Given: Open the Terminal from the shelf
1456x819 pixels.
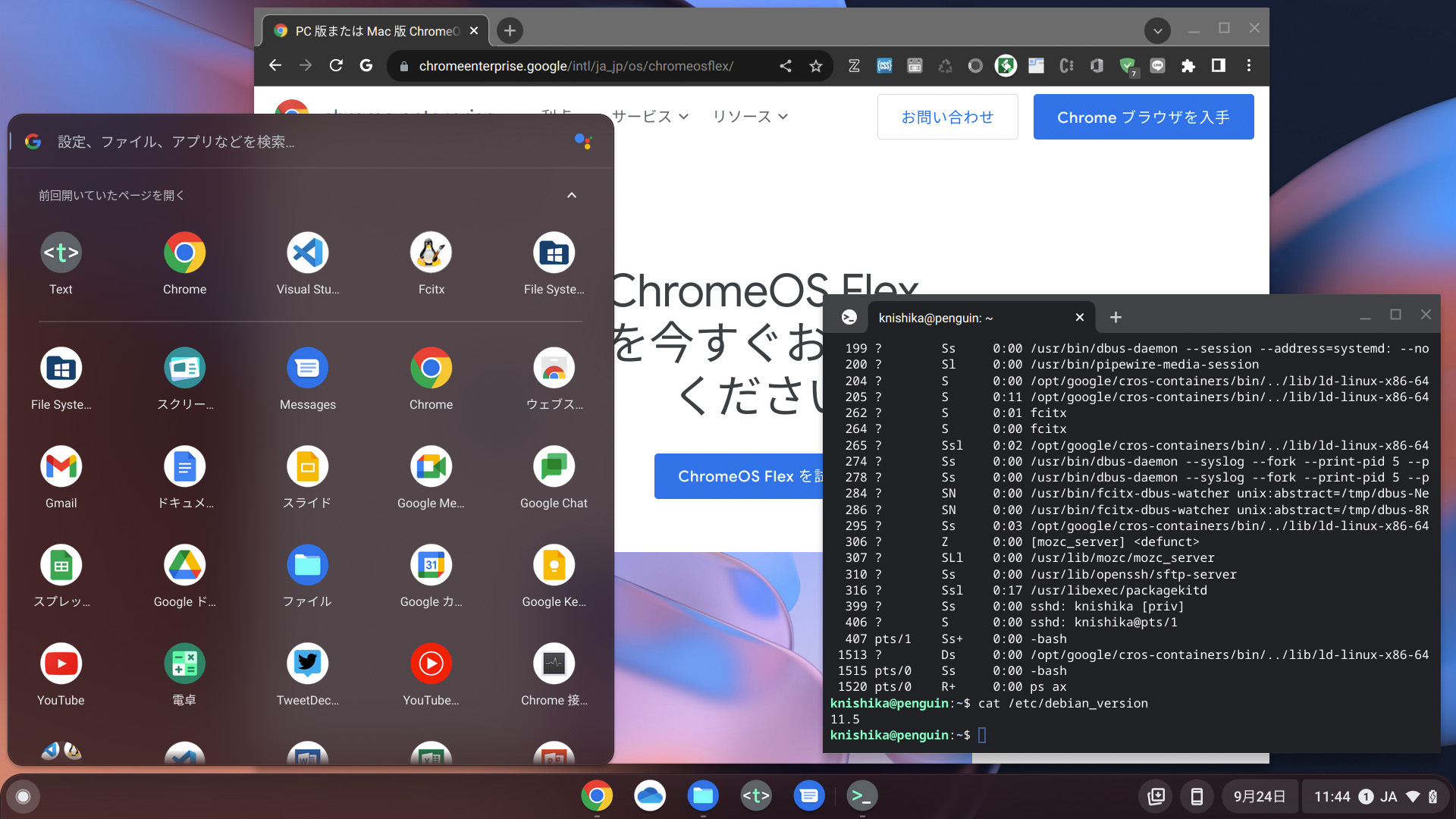Looking at the screenshot, I should pyautogui.click(x=861, y=795).
